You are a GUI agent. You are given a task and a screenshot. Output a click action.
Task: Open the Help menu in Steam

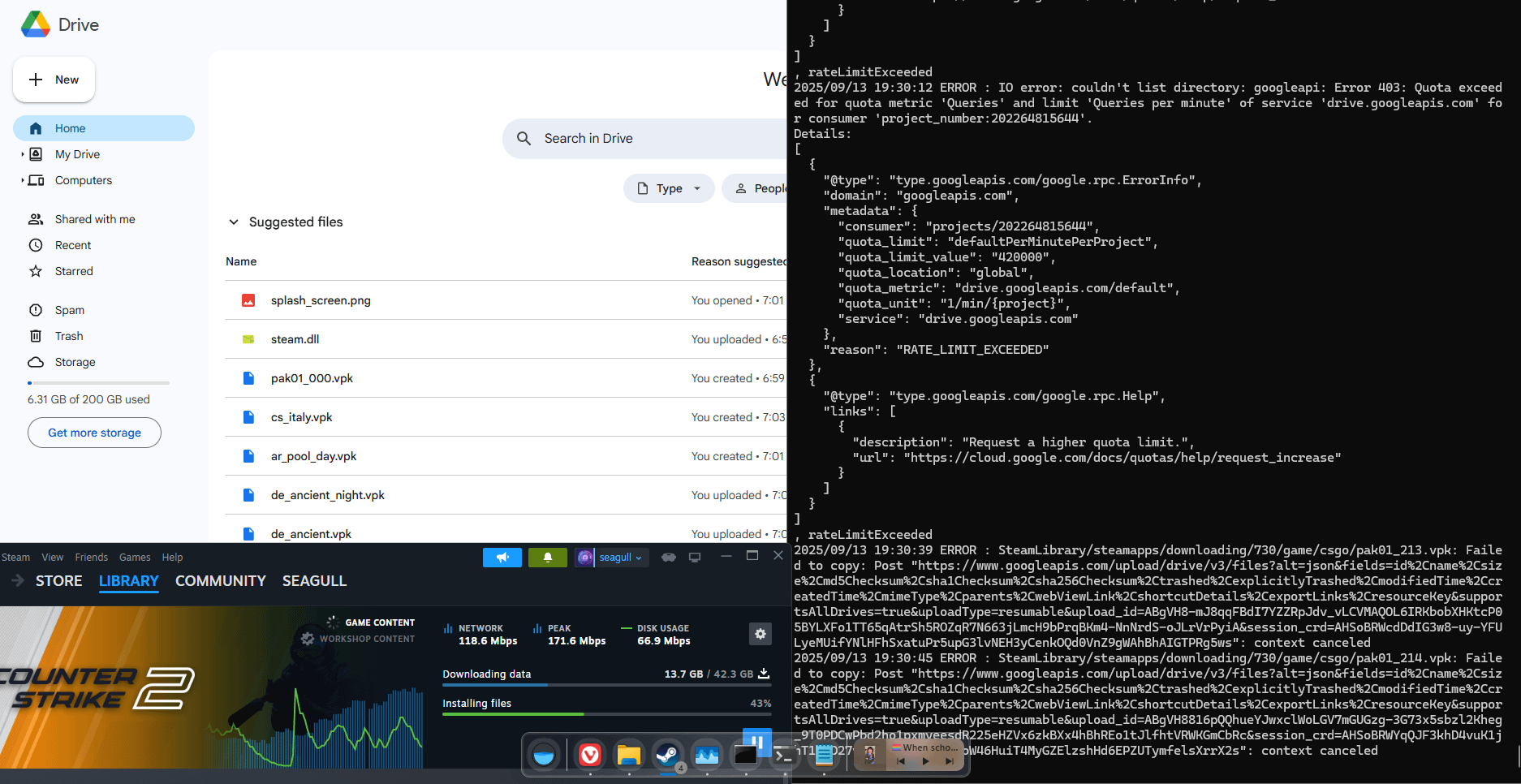pyautogui.click(x=172, y=558)
